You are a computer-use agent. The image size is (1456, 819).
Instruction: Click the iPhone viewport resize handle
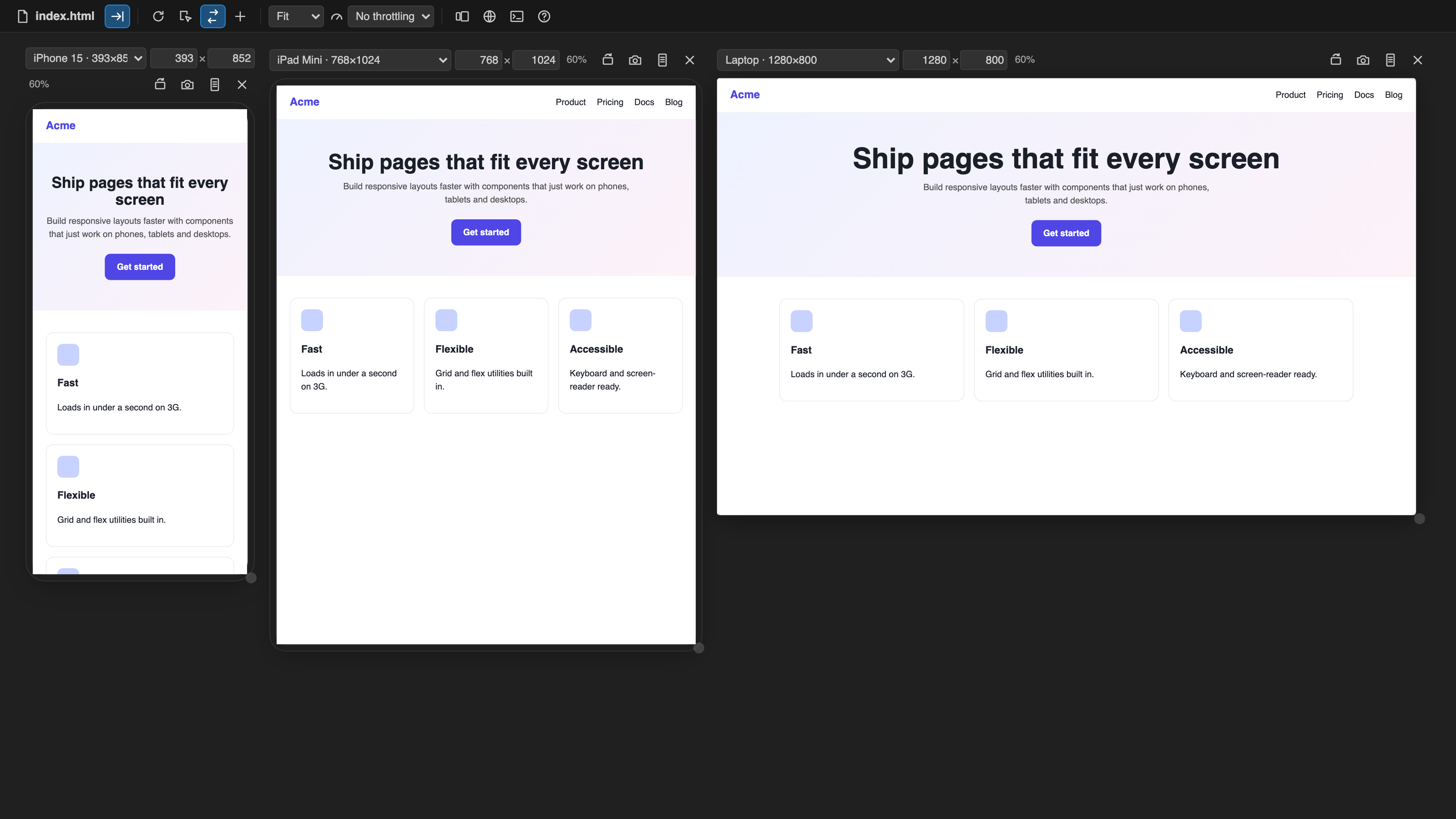(x=252, y=578)
